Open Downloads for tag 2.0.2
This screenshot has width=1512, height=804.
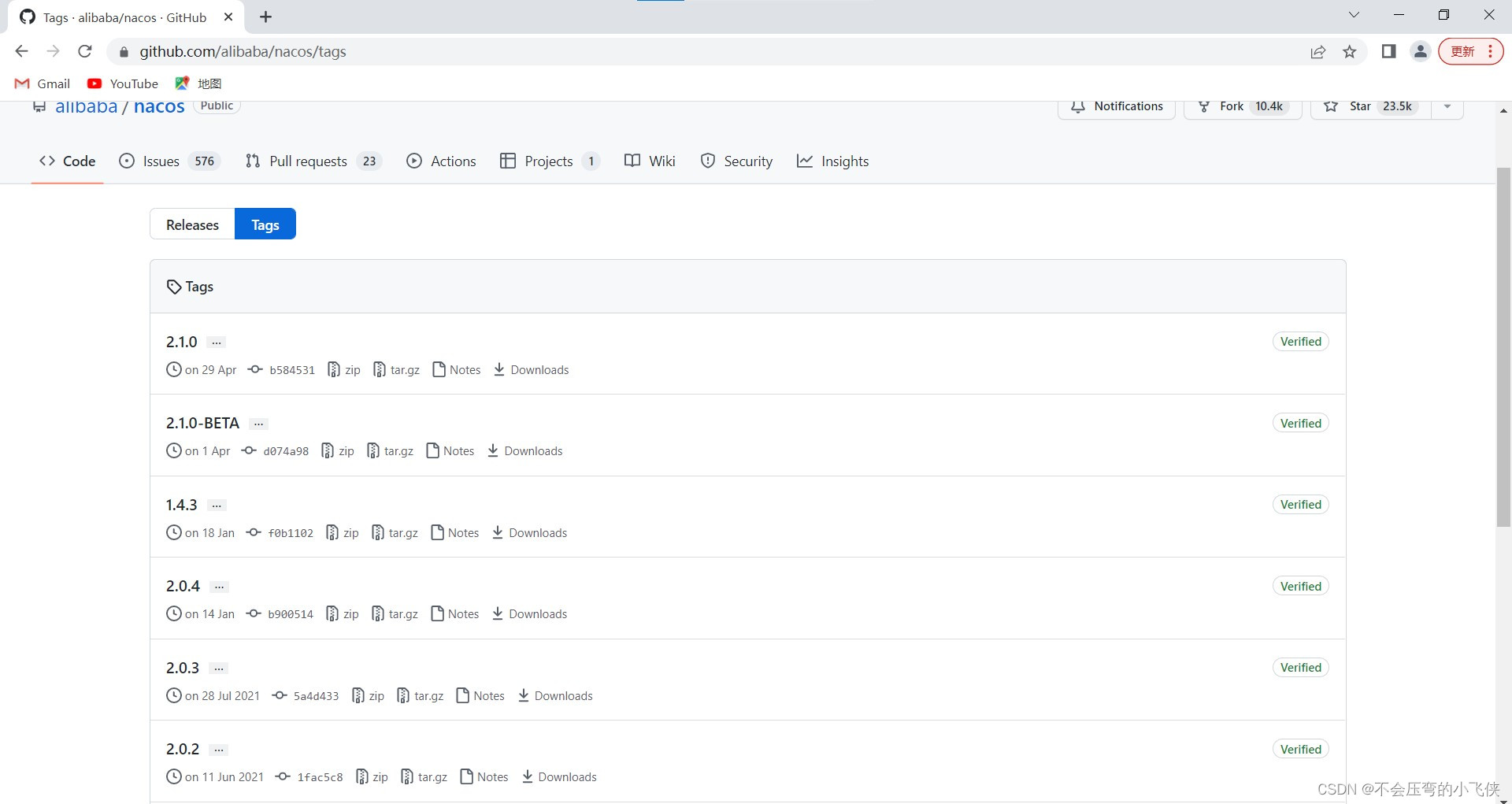pos(559,777)
